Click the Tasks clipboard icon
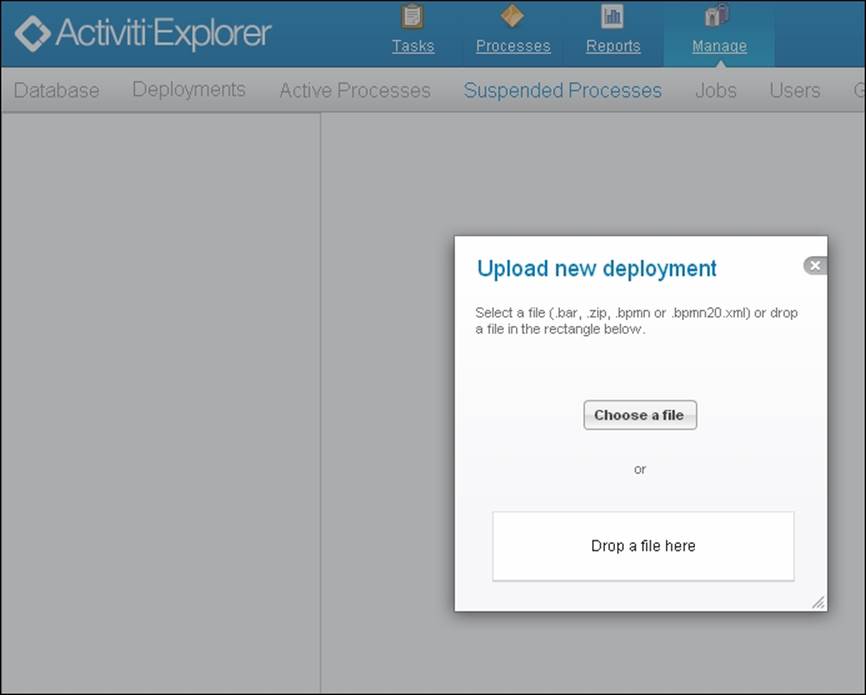 click(x=412, y=17)
